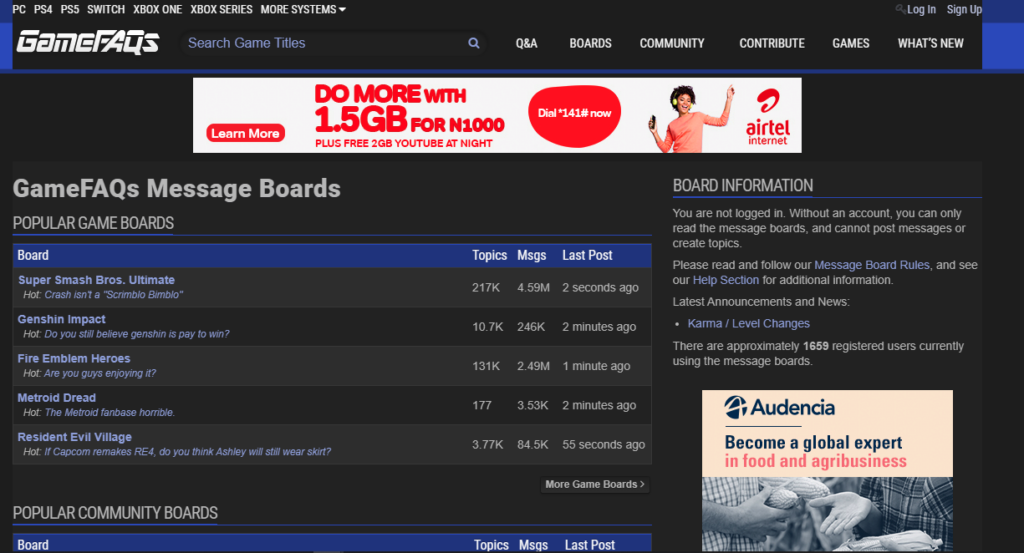Open Super Smash Bros. Ultimate board
Image resolution: width=1024 pixels, height=553 pixels.
point(96,280)
